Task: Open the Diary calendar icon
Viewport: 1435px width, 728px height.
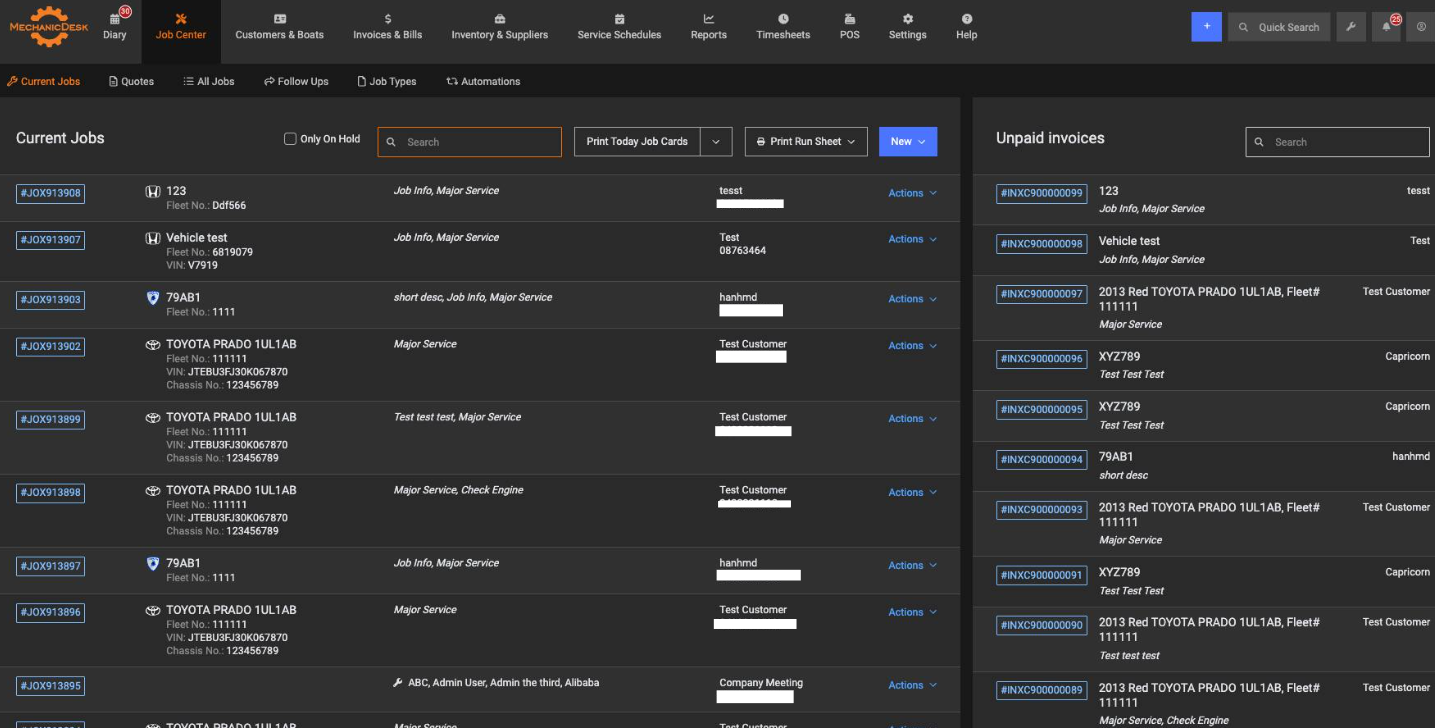Action: tap(114, 19)
